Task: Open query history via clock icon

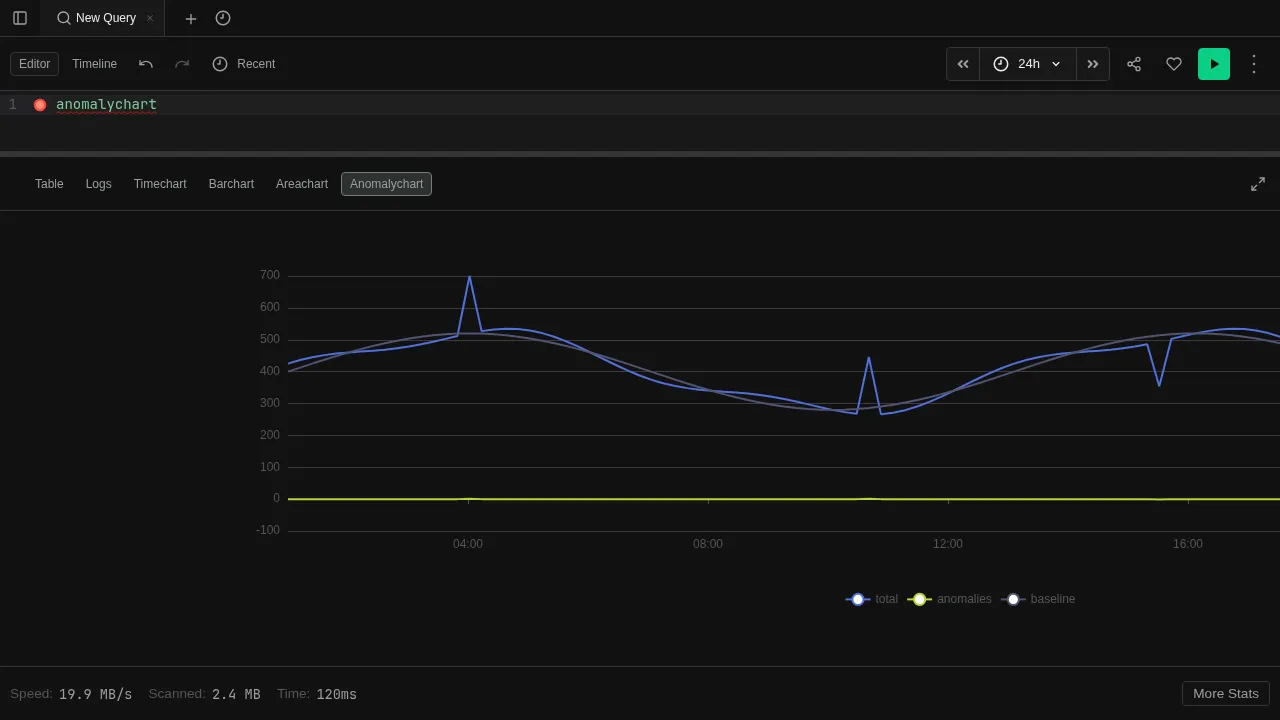Action: (x=223, y=18)
